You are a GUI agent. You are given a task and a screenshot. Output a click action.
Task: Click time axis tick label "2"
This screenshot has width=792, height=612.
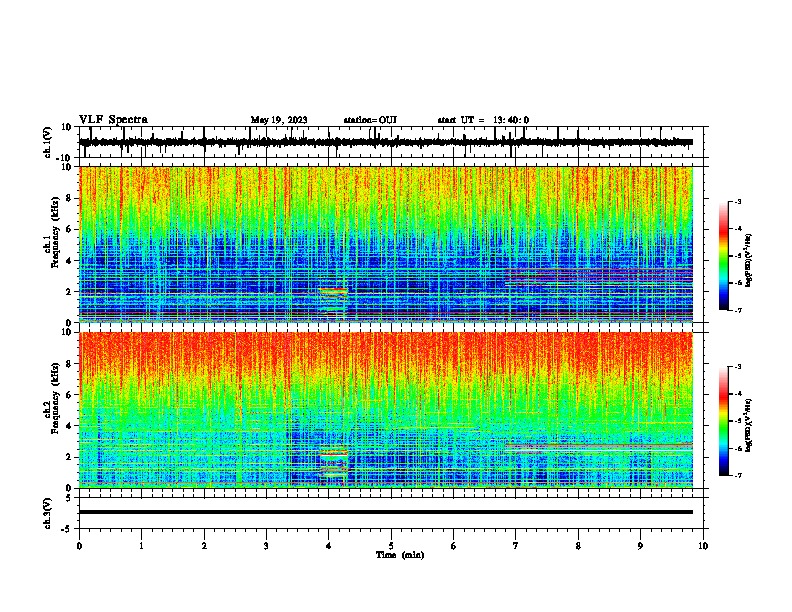coord(204,546)
